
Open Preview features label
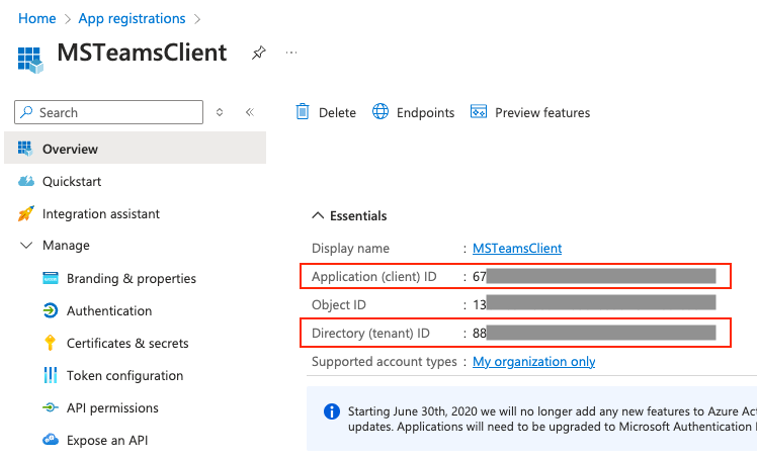[542, 113]
